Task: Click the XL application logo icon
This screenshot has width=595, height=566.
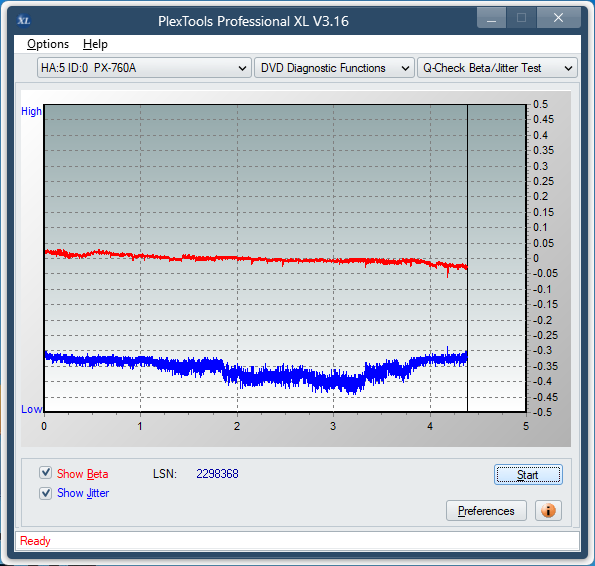Action: tap(24, 20)
